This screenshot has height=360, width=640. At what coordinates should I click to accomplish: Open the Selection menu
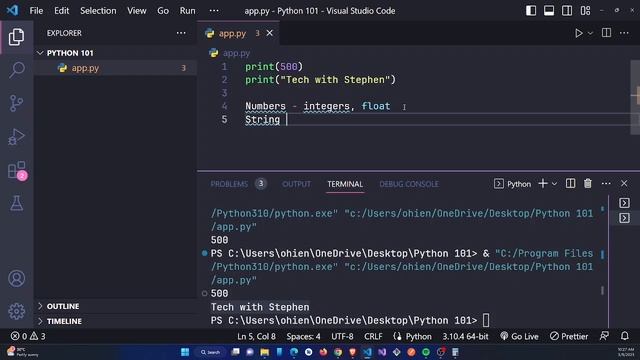[x=98, y=11]
